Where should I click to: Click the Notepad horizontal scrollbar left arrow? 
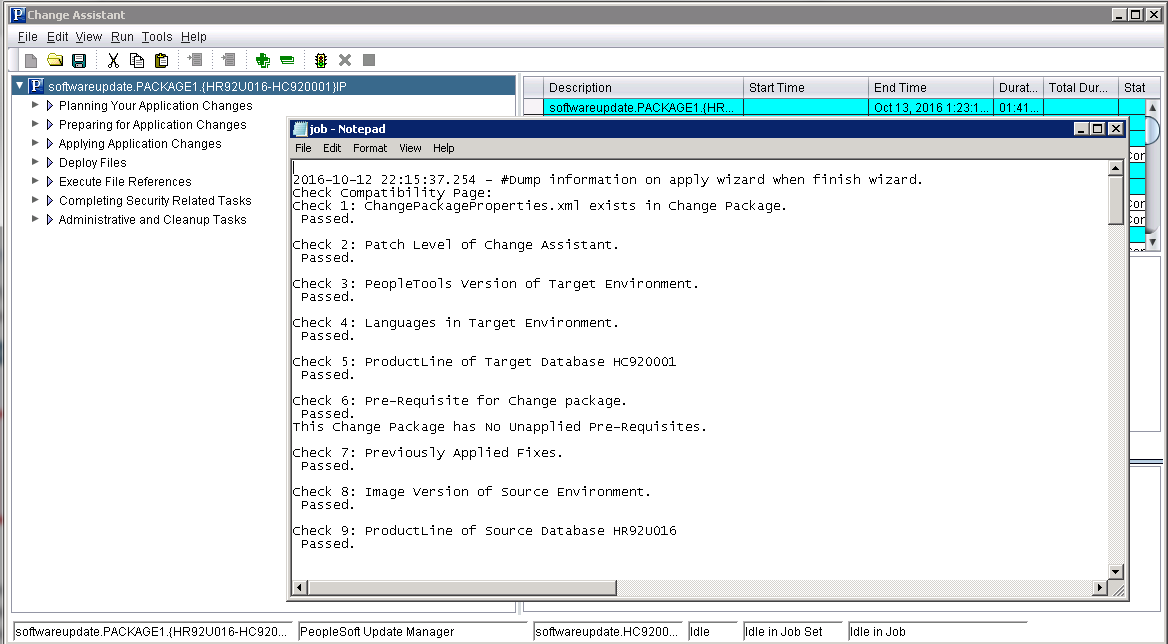coord(299,587)
